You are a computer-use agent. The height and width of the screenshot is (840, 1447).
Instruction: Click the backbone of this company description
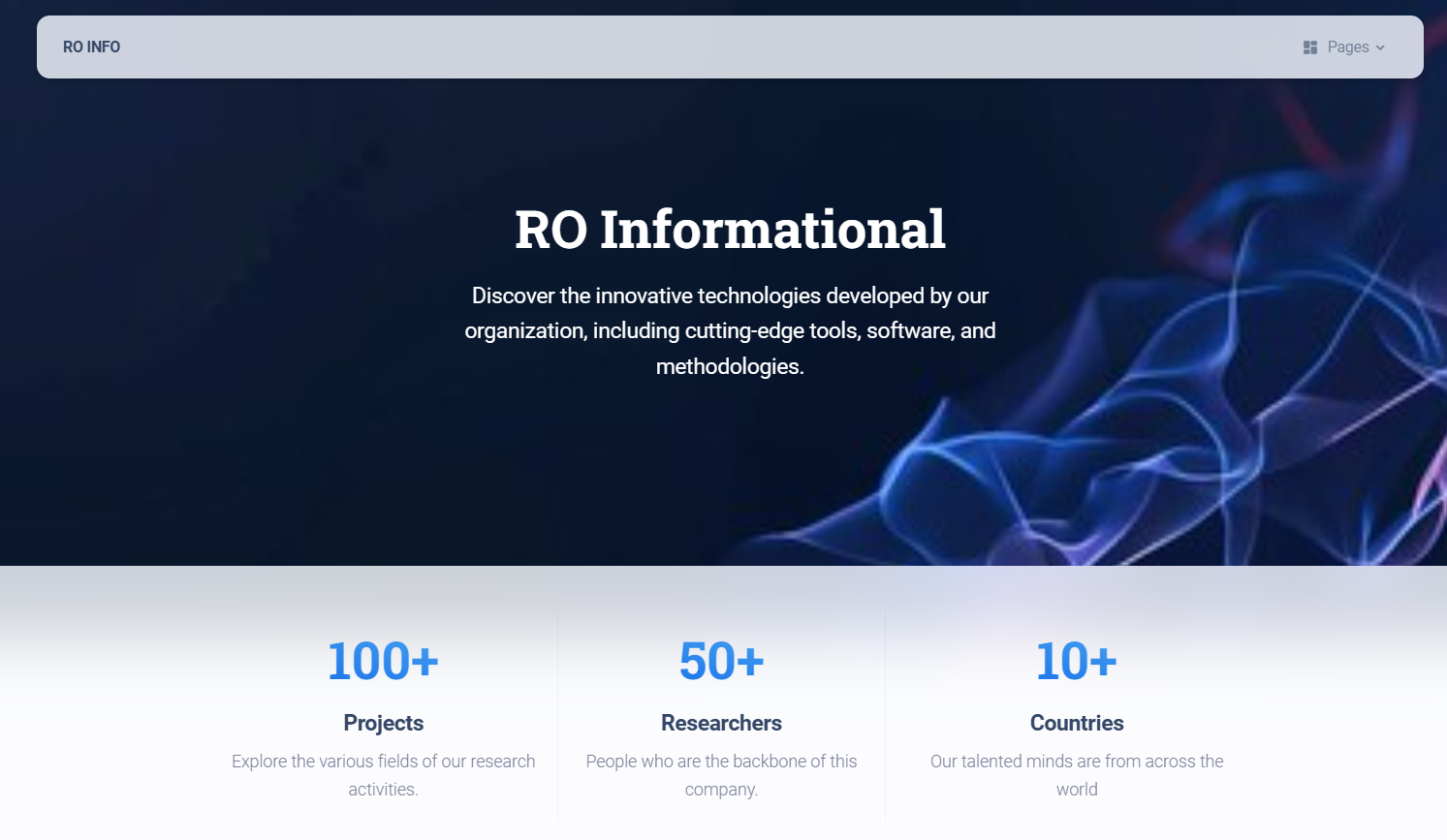pos(721,762)
